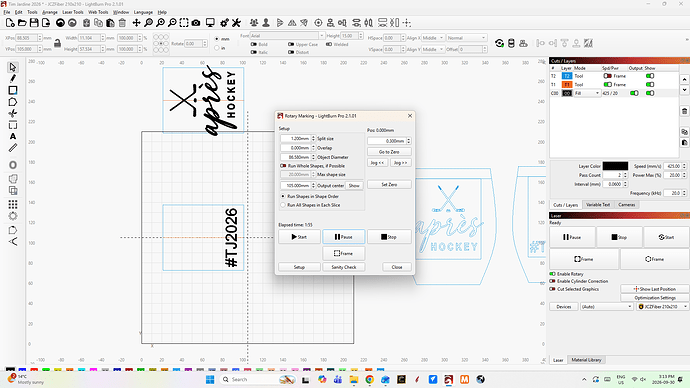
Task: Create a new file from top toolbar
Action: coord(10,23)
